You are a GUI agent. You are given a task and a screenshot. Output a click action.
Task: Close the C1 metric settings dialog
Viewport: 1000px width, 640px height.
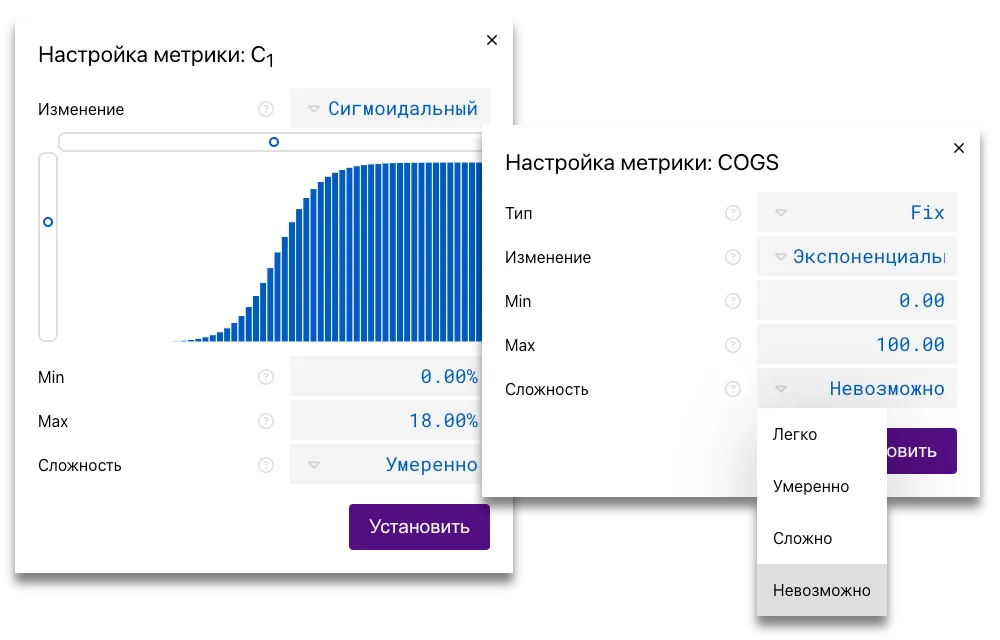[x=492, y=40]
